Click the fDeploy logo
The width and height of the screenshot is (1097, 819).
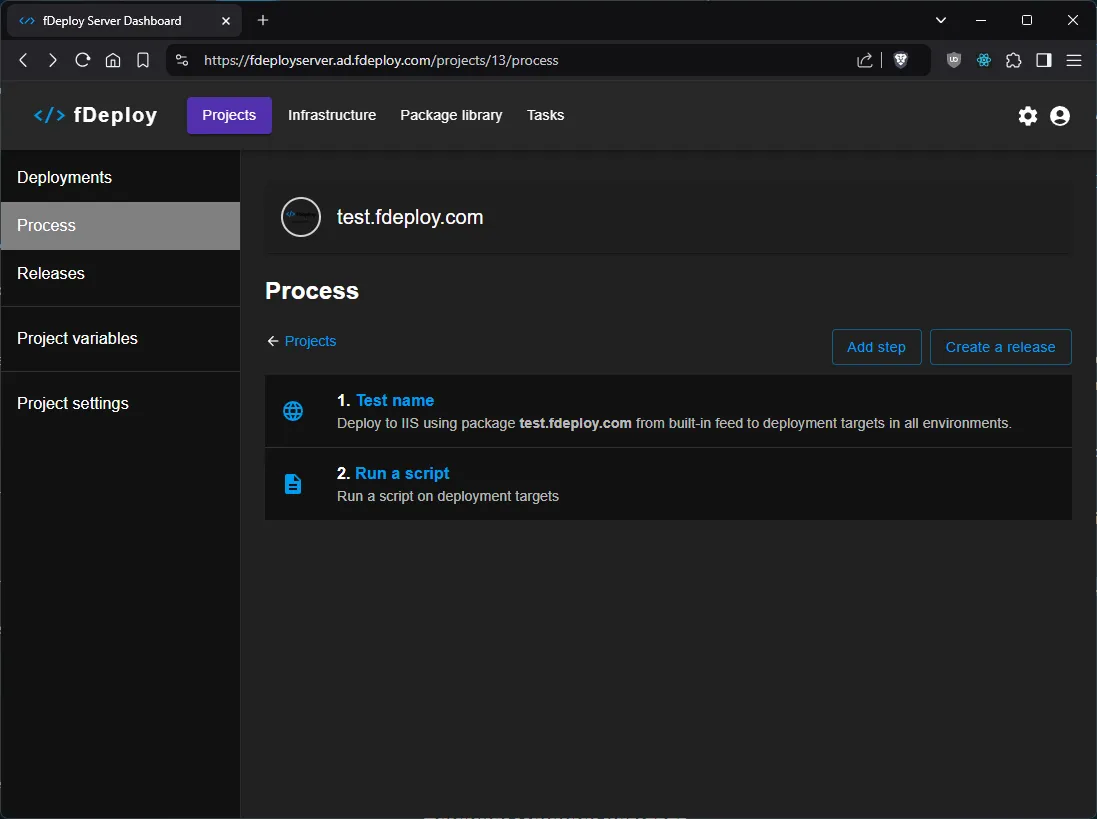[96, 114]
